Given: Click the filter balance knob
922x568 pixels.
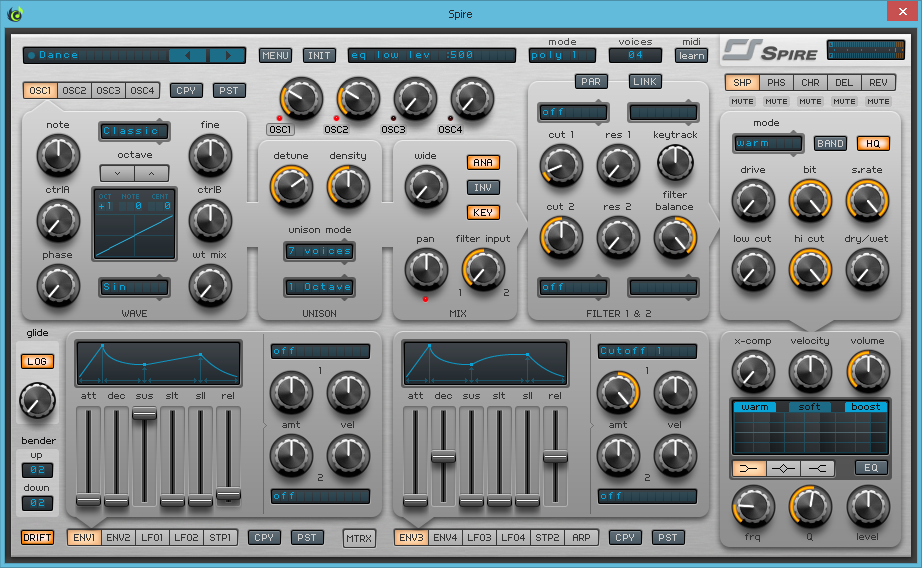Looking at the screenshot, I should point(675,238).
